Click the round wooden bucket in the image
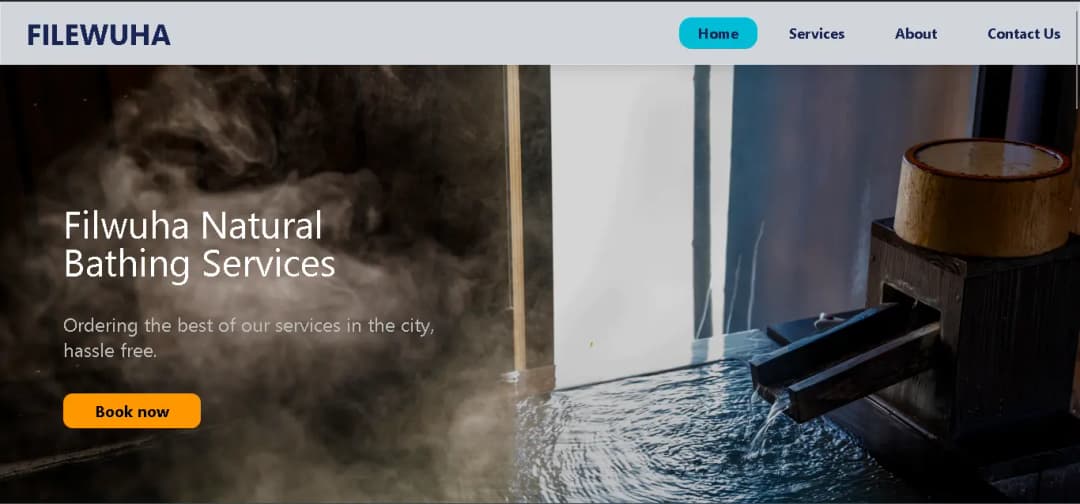The height and width of the screenshot is (504, 1080). pos(982,197)
